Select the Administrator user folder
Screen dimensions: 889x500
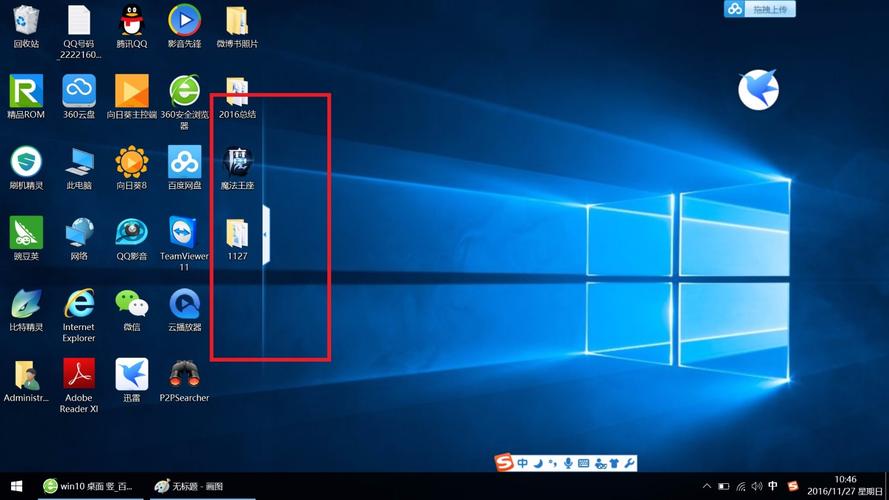click(x=26, y=380)
